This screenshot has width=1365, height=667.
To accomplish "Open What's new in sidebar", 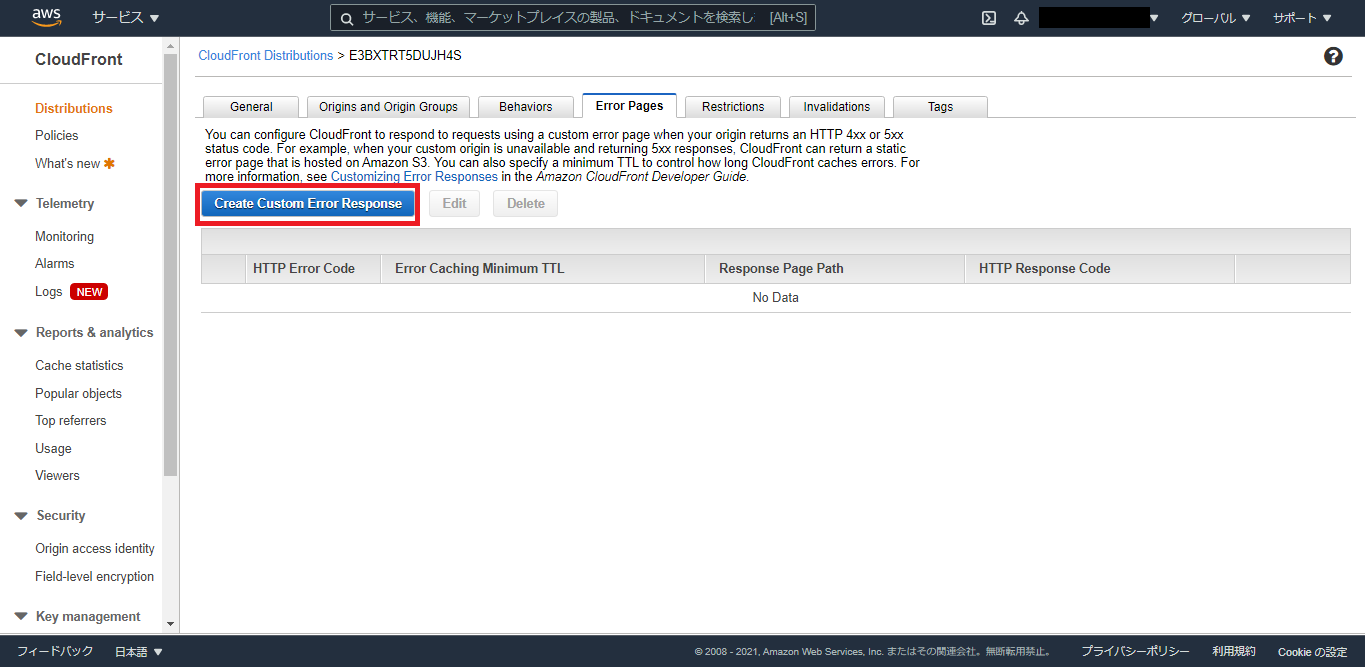I will click(68, 163).
